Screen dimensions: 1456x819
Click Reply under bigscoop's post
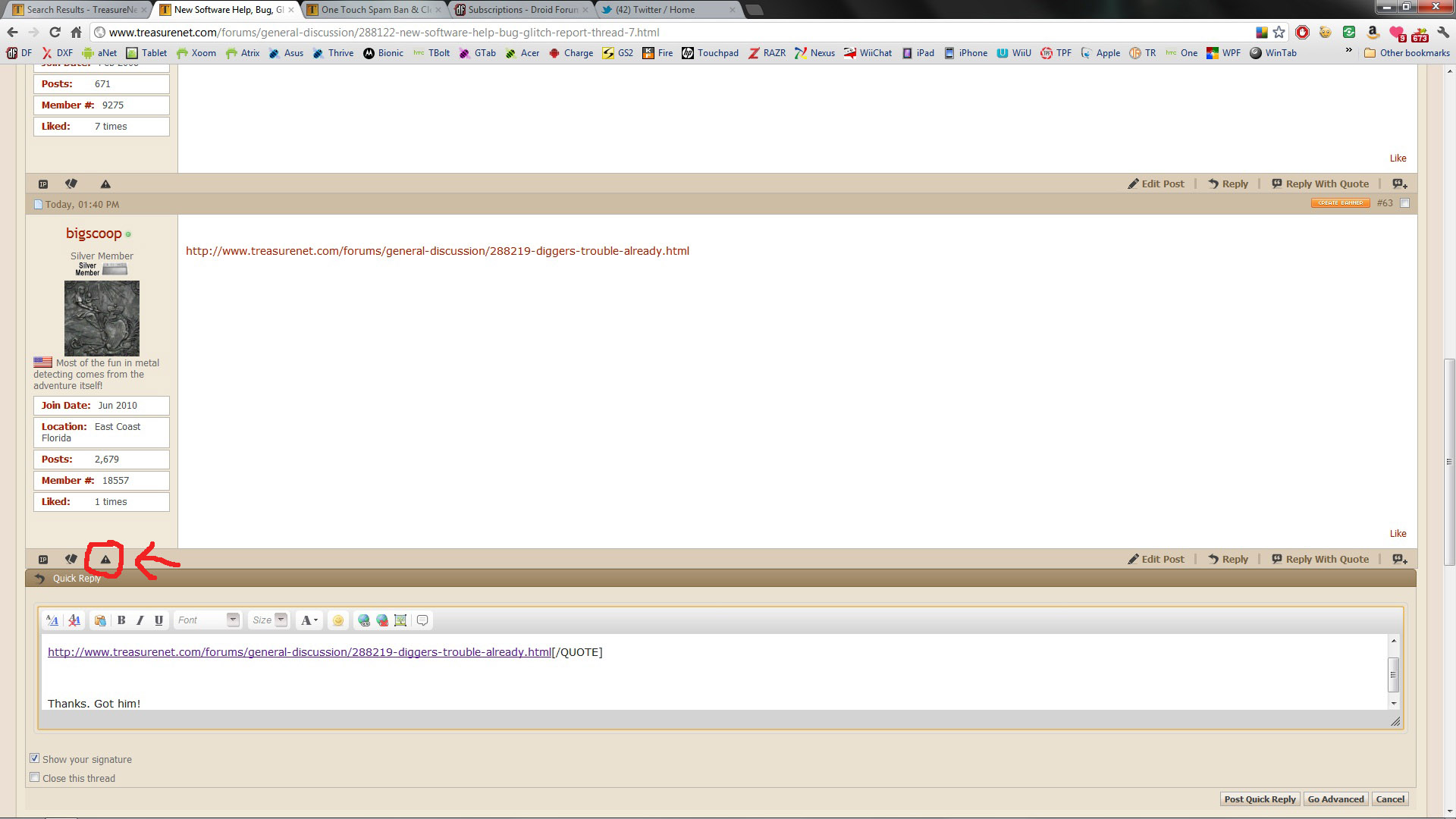[x=1228, y=560]
